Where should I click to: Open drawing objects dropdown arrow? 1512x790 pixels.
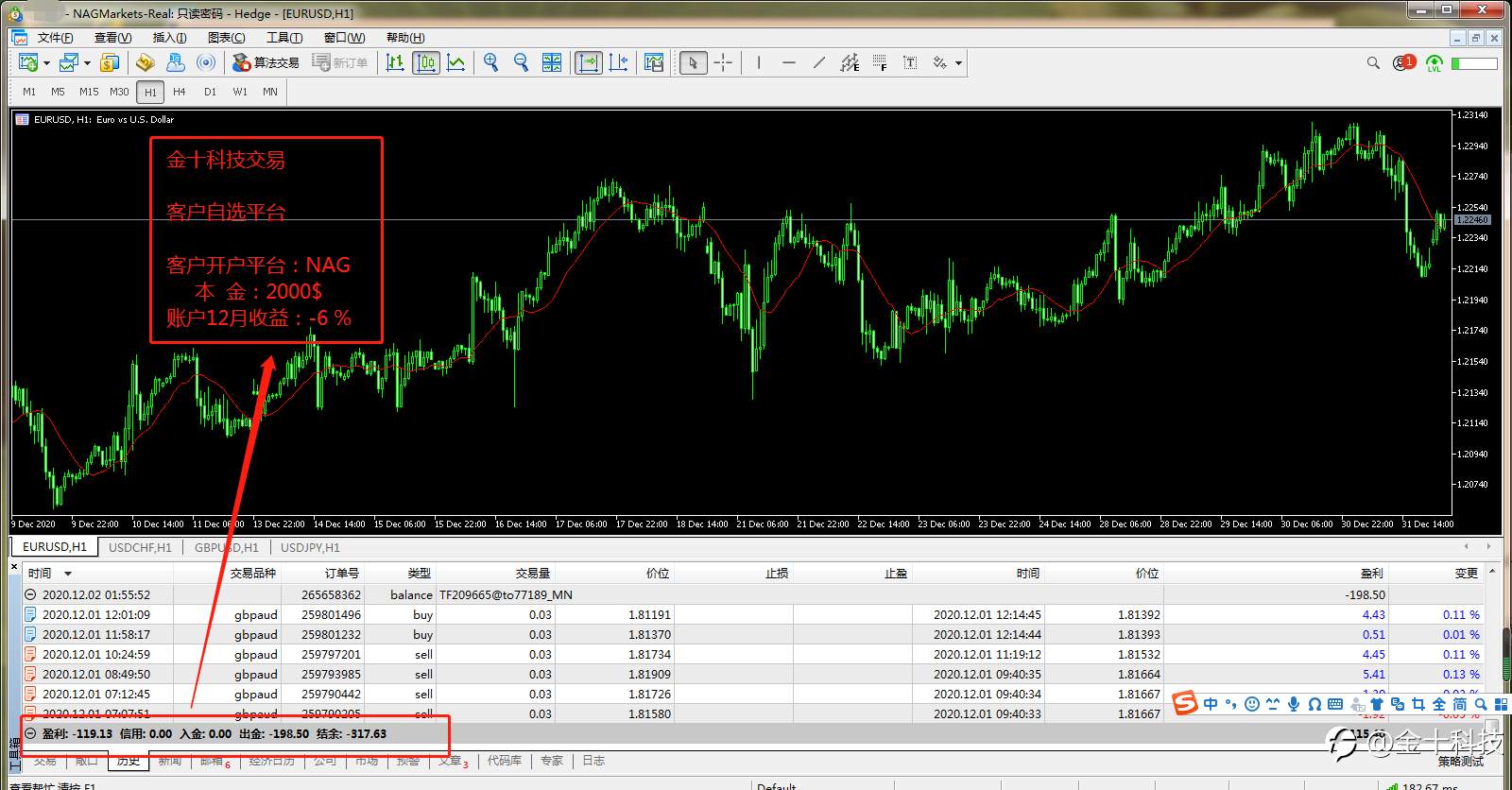958,63
